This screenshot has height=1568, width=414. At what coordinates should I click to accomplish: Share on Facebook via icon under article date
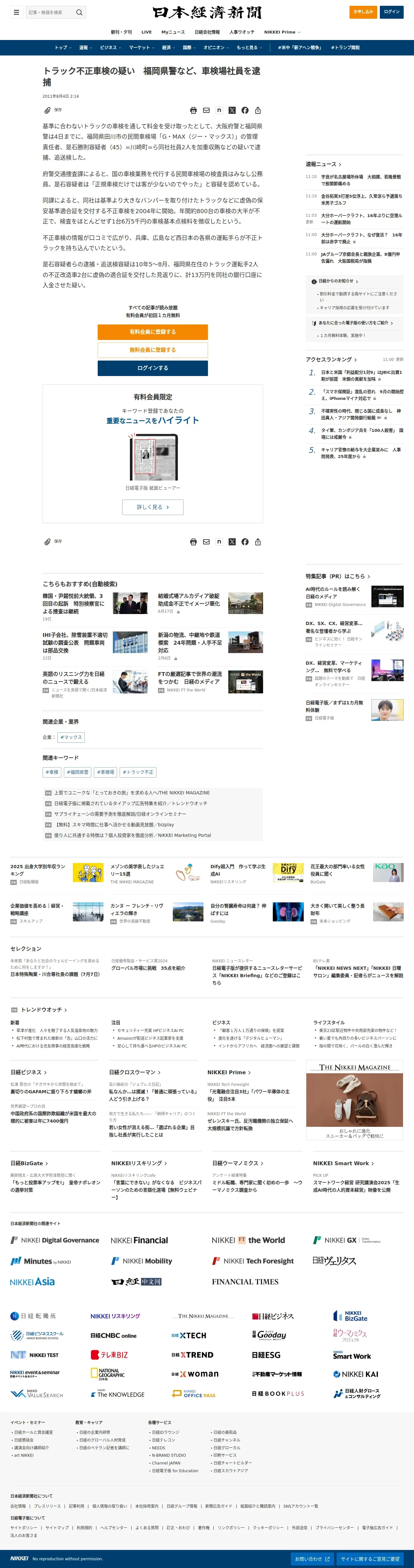pos(245,110)
